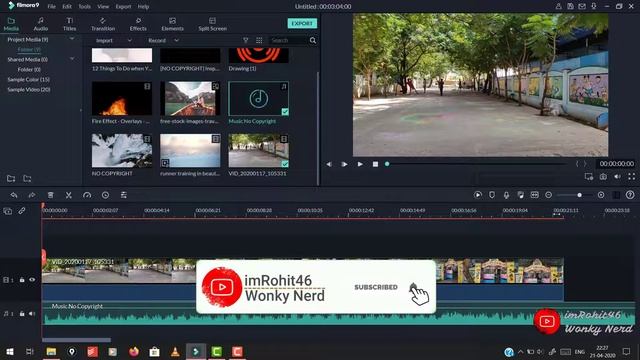
Task: Select the Music No Copyright media item
Action: [x=258, y=99]
